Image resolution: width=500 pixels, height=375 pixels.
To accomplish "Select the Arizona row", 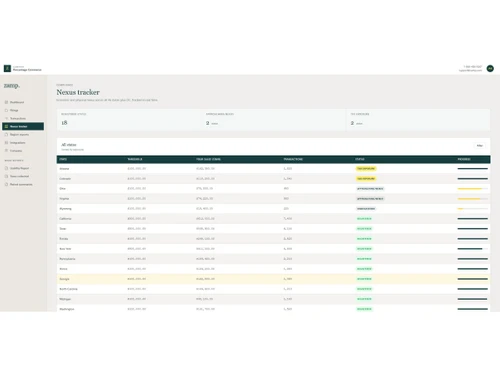I will pyautogui.click(x=273, y=169).
